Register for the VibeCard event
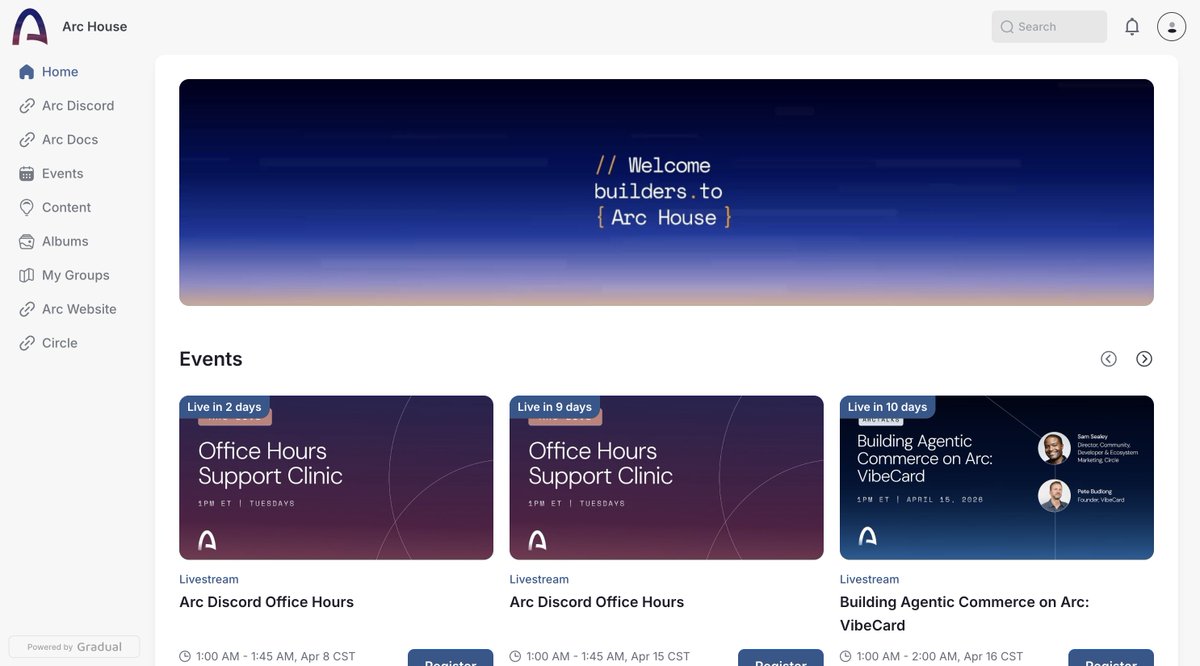 pos(1111,659)
